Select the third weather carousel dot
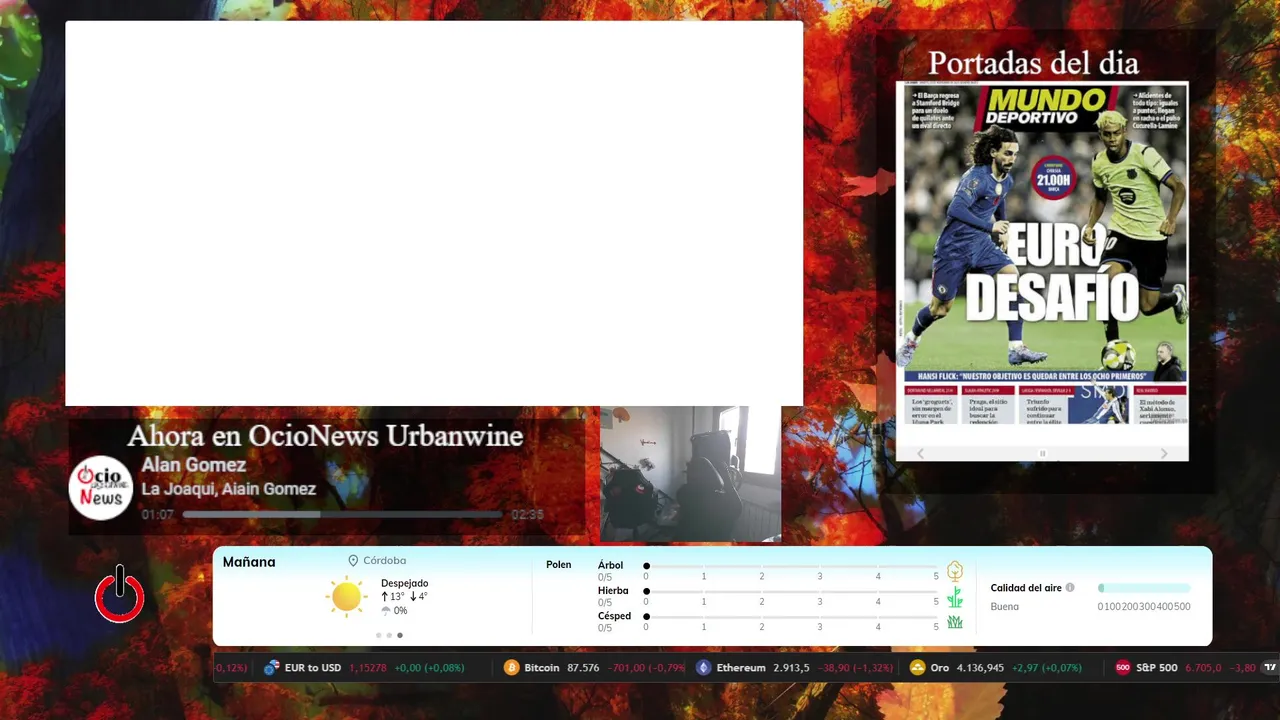The image size is (1280, 720). click(400, 635)
